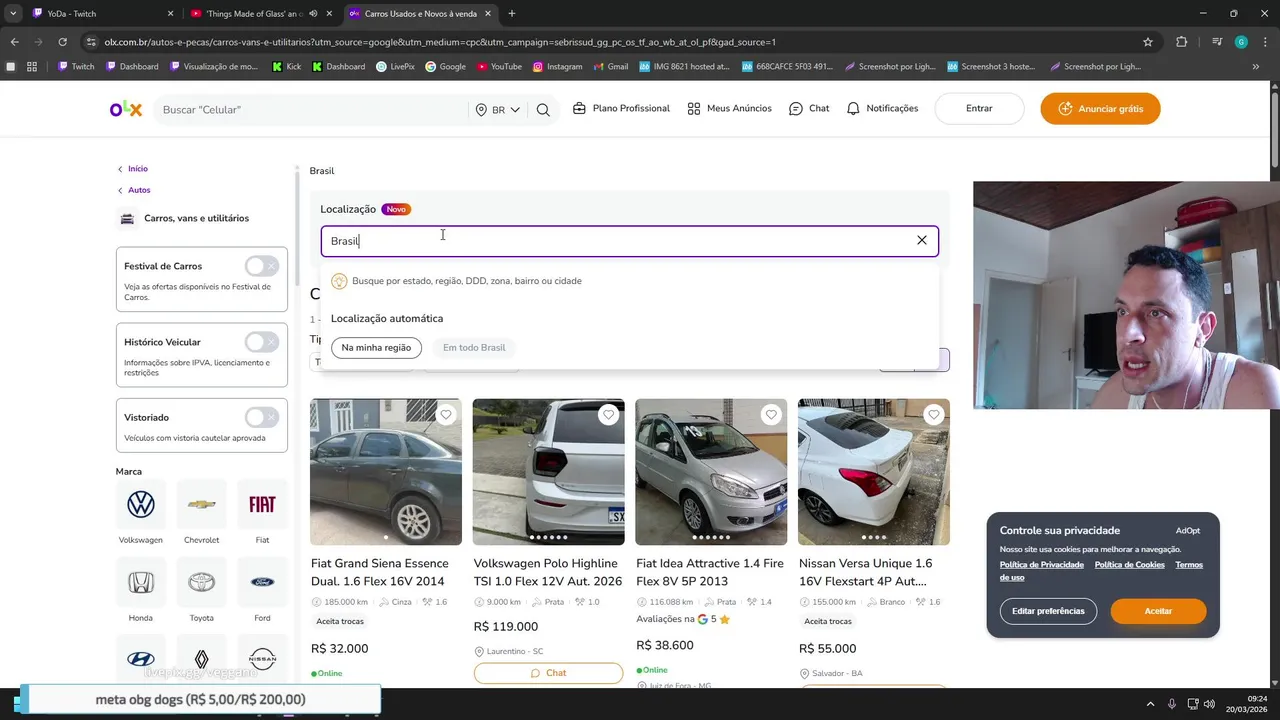
Task: Open Nissan Versa Unique listing title
Action: pyautogui.click(x=866, y=572)
